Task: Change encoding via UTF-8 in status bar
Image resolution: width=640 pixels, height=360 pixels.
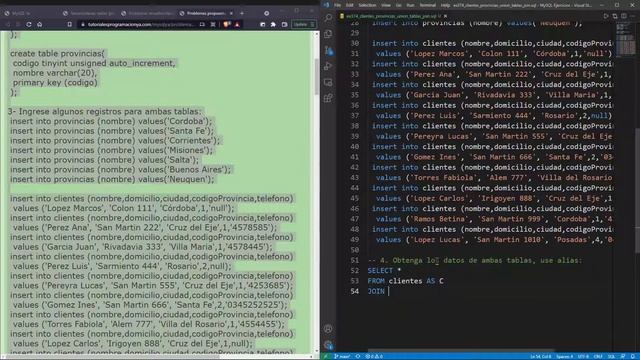Action: pyautogui.click(x=583, y=356)
